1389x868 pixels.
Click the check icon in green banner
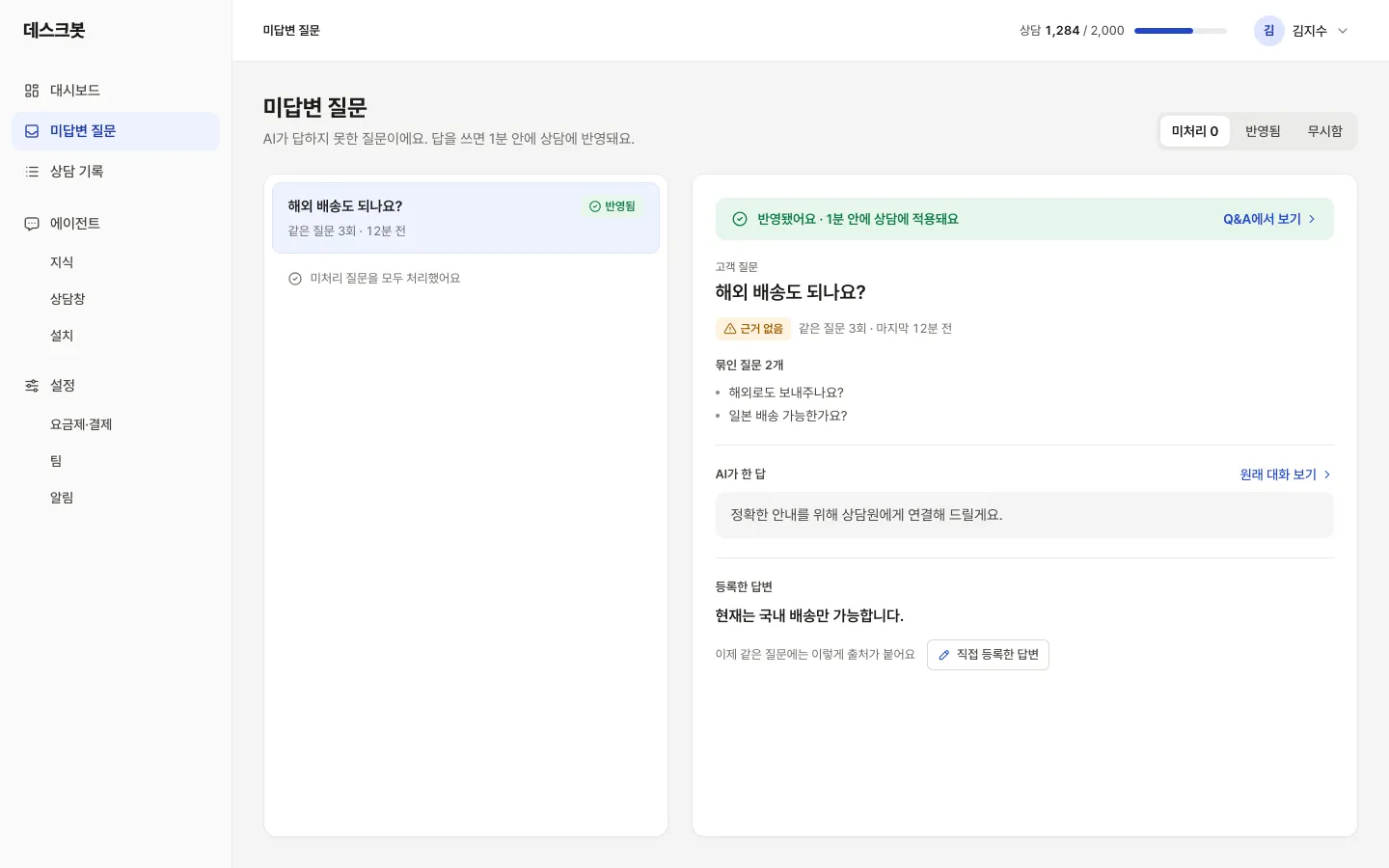point(740,219)
